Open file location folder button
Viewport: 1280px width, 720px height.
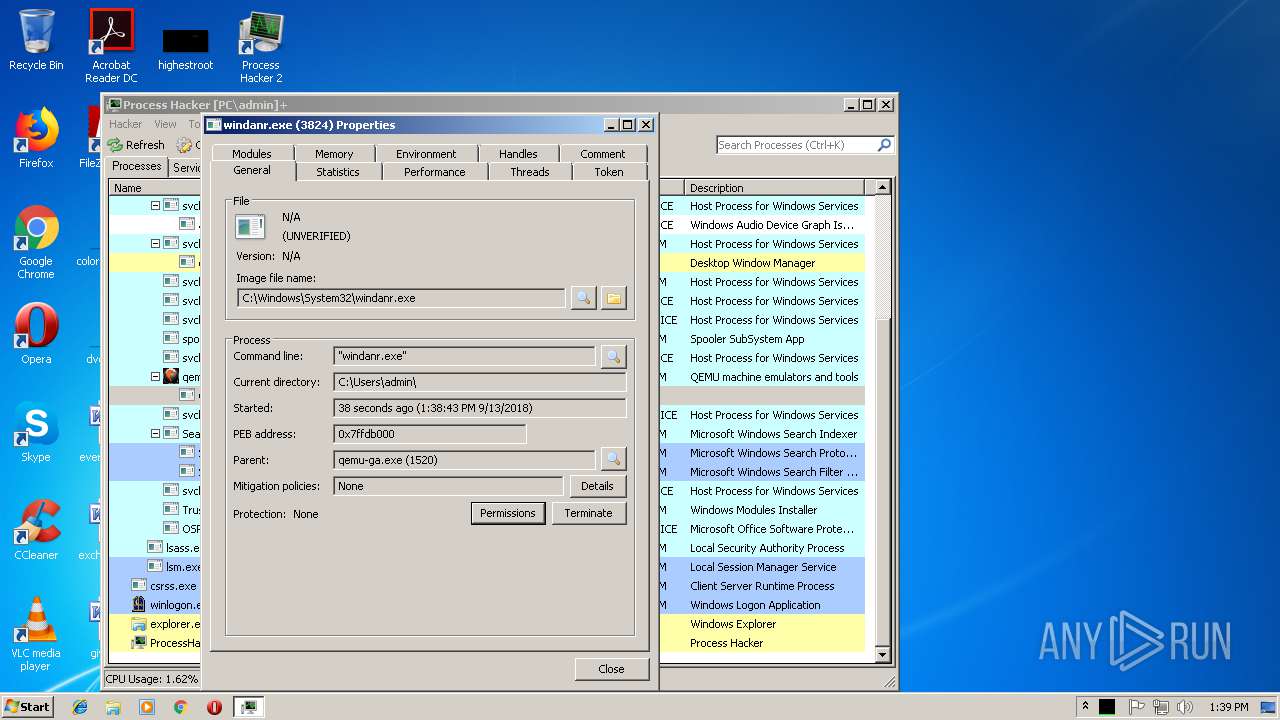[x=614, y=298]
